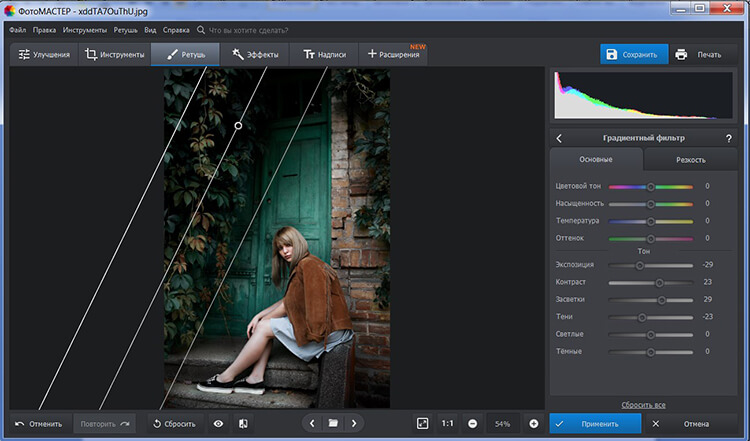Toggle the eye preview of original image
750x441 pixels.
pos(218,424)
